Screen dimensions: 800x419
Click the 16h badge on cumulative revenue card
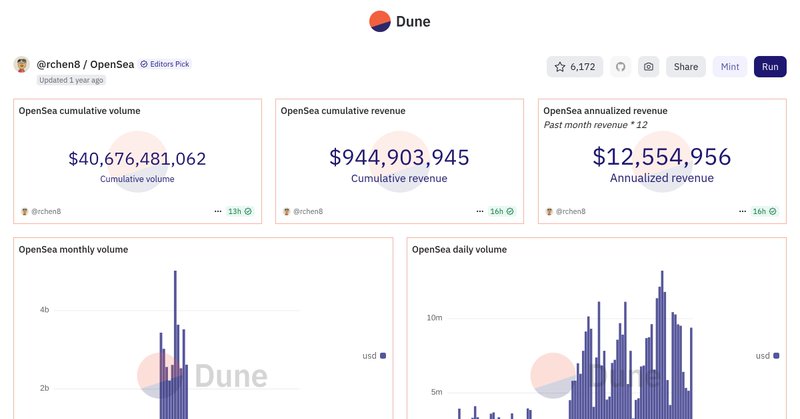point(502,211)
